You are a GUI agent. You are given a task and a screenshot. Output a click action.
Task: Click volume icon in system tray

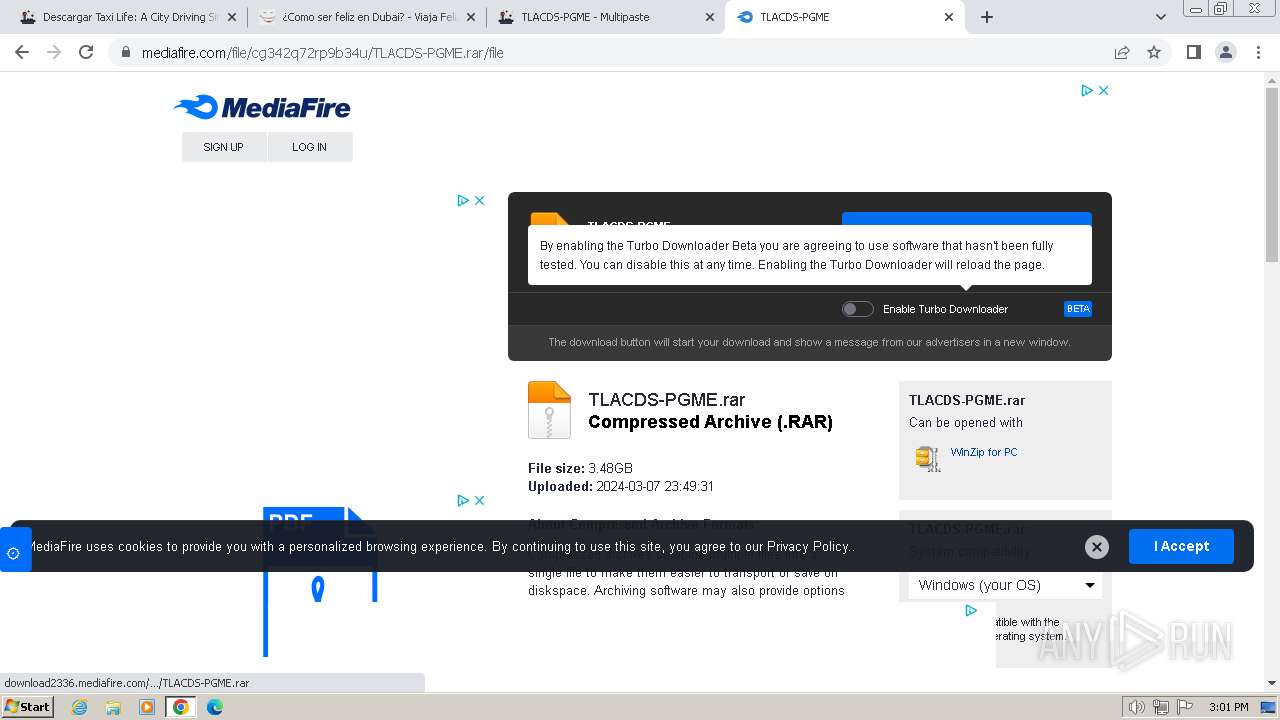pos(1137,707)
